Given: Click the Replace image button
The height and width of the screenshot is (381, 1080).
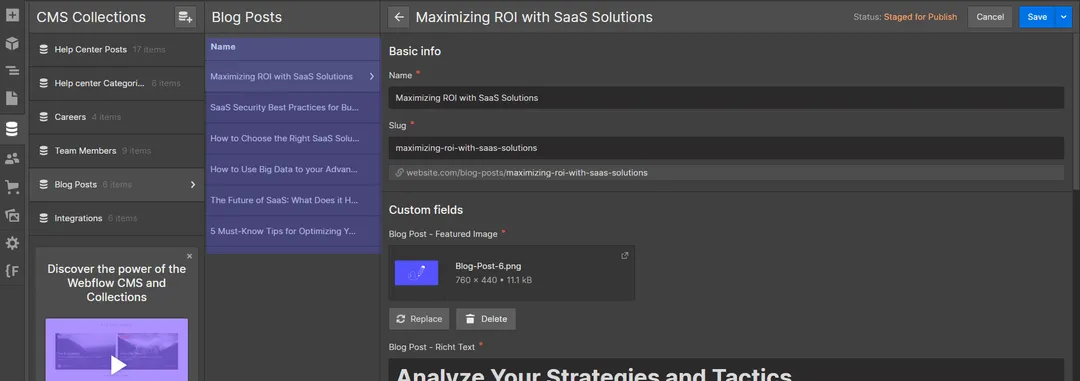Looking at the screenshot, I should 419,319.
